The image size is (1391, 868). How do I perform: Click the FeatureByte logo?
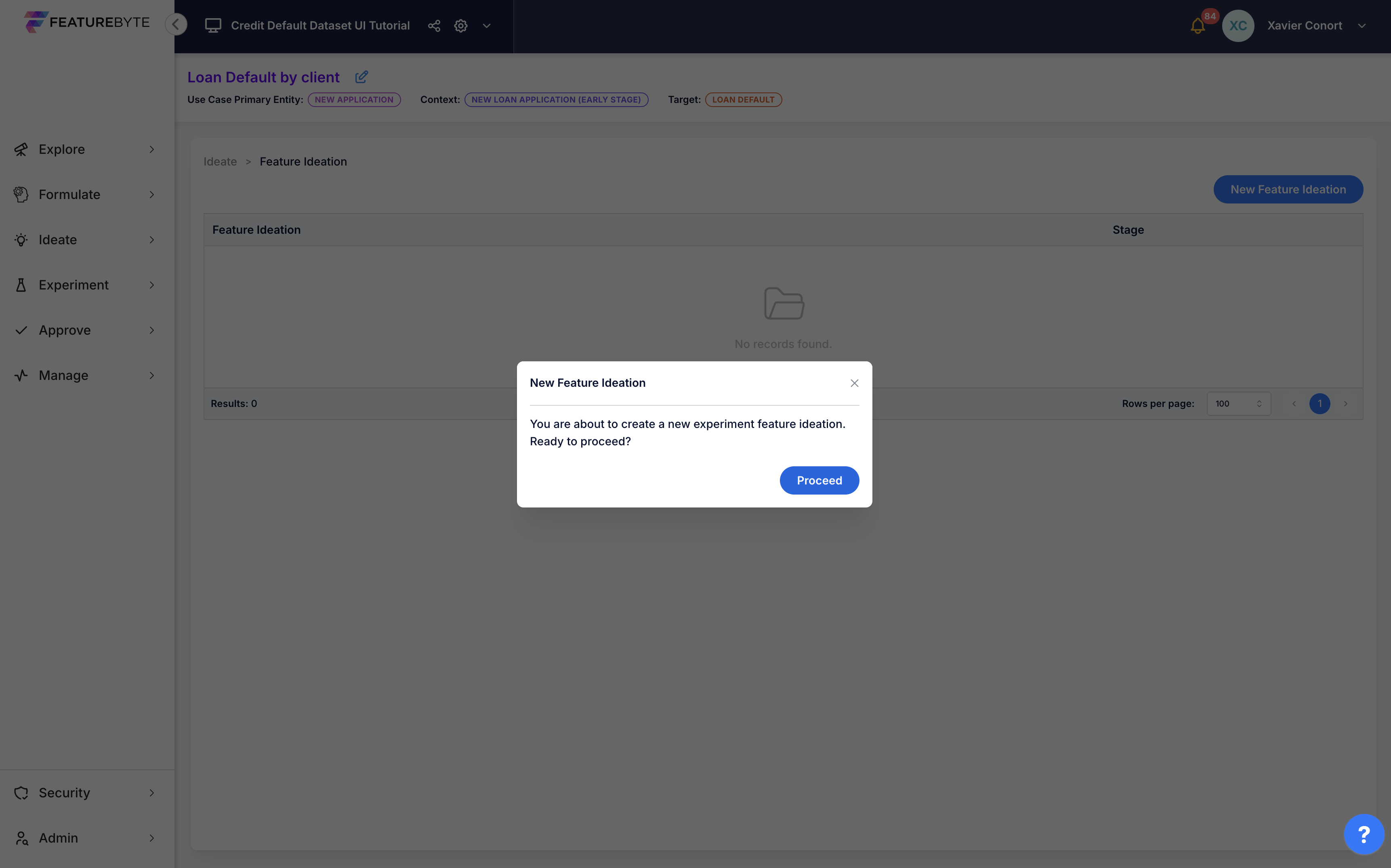tap(87, 22)
